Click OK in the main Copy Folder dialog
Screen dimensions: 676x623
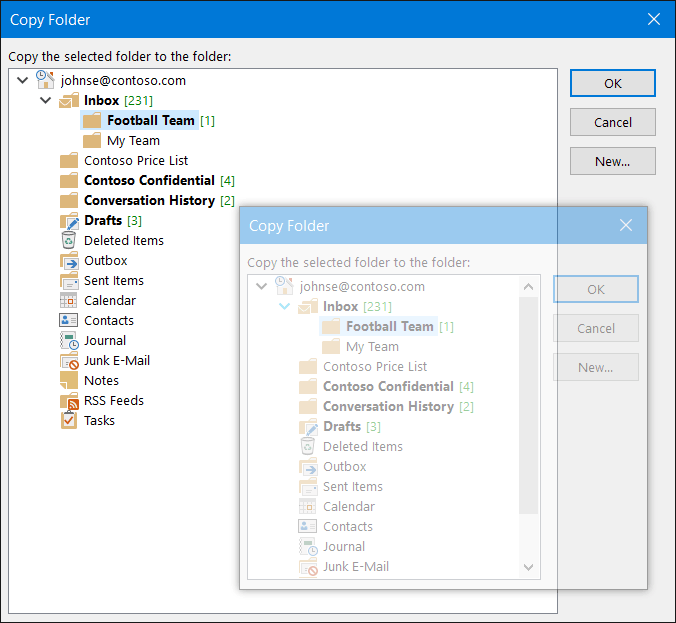613,83
